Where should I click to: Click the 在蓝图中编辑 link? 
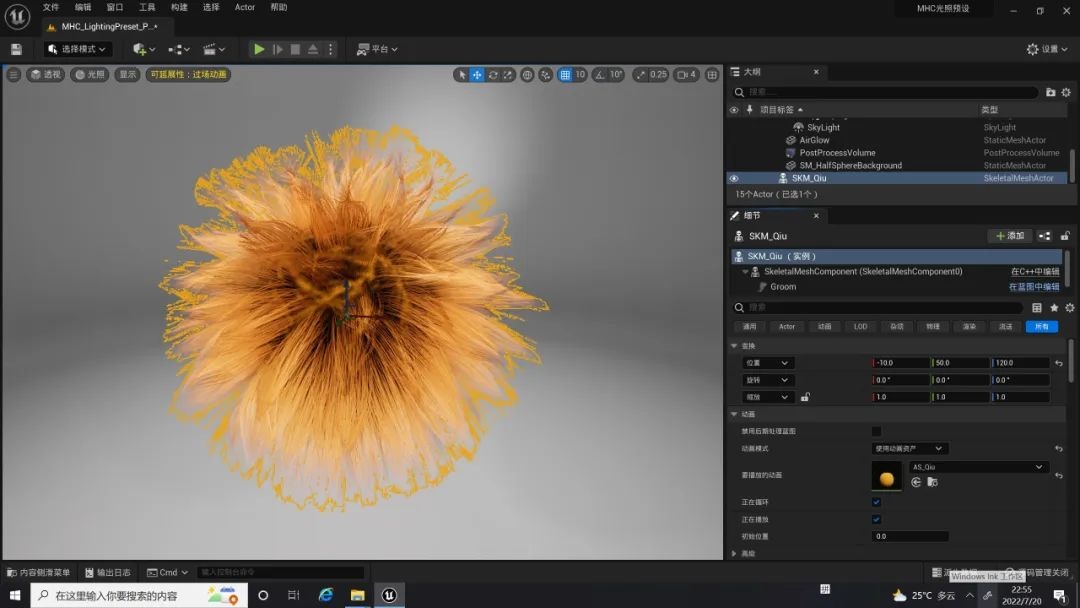[1033, 287]
